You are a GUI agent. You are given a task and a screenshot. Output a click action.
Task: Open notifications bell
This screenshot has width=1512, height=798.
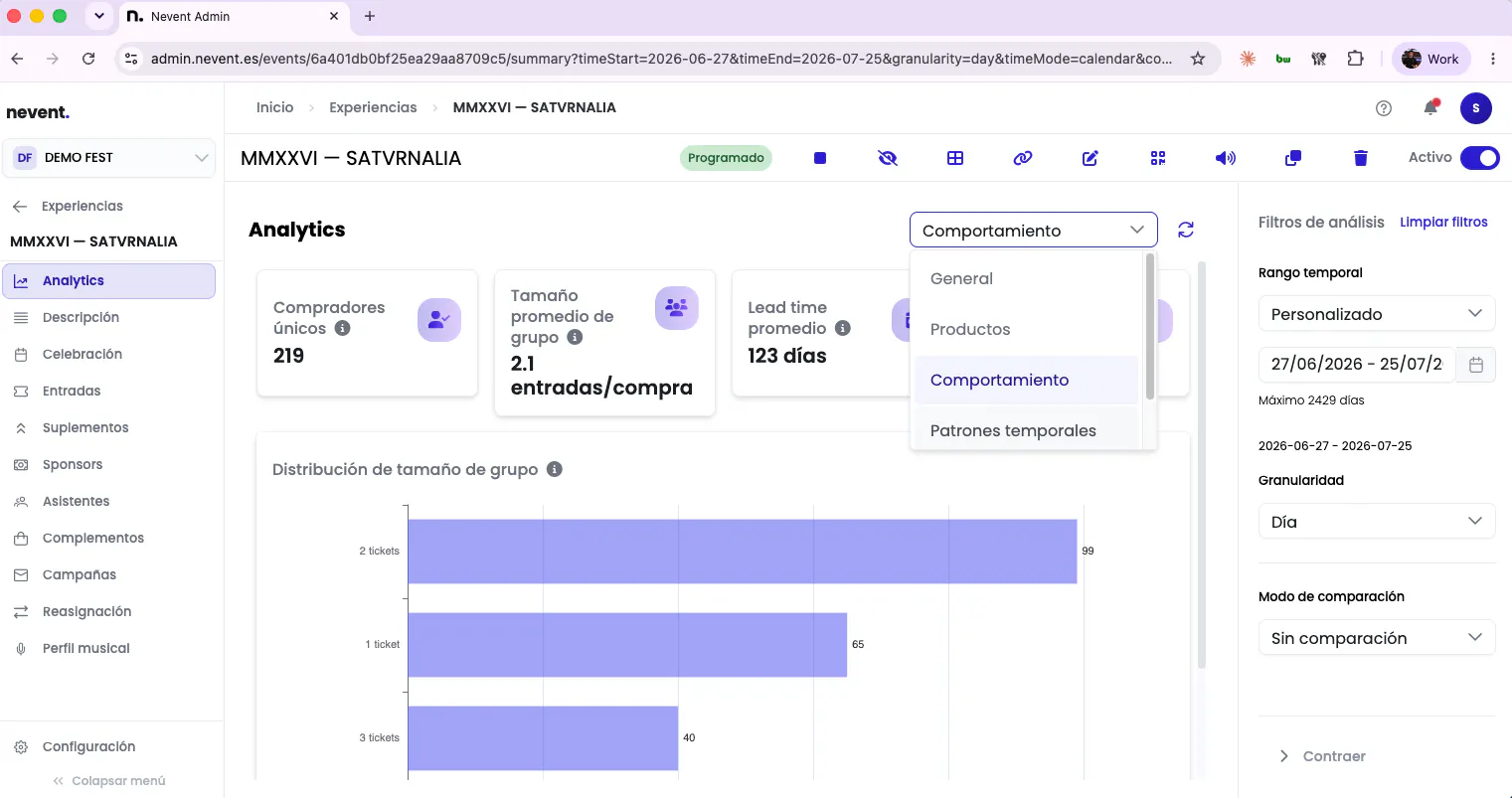coord(1430,107)
